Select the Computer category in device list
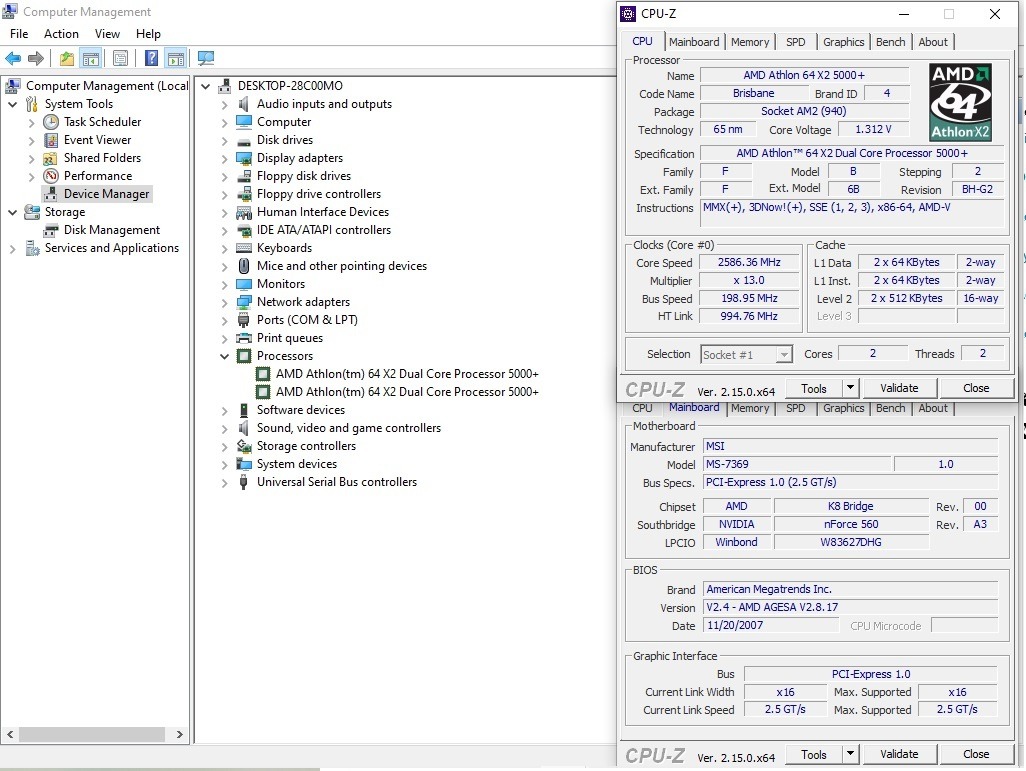 pos(284,122)
